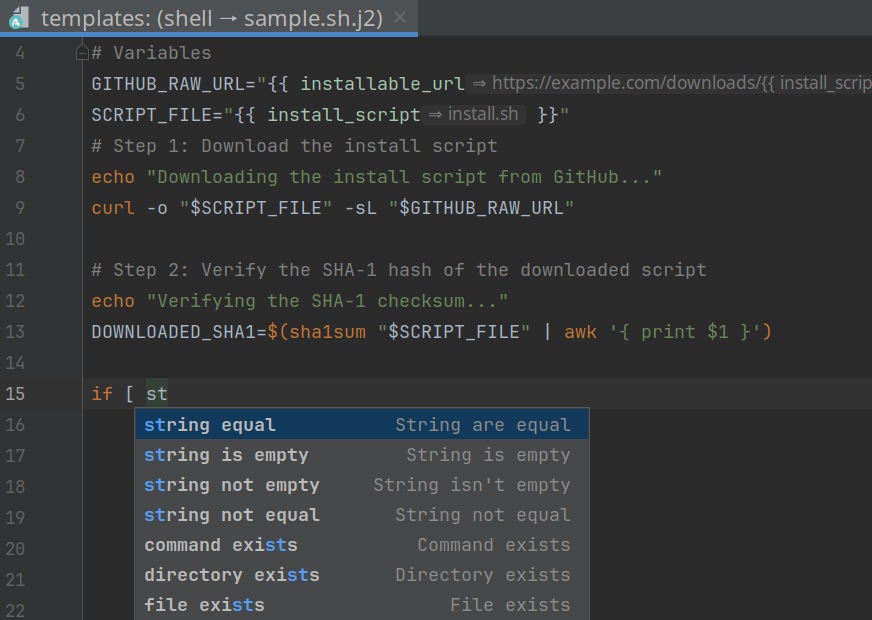
Task: Click the sample.sh.j2 file icon in tab
Action: pos(18,17)
